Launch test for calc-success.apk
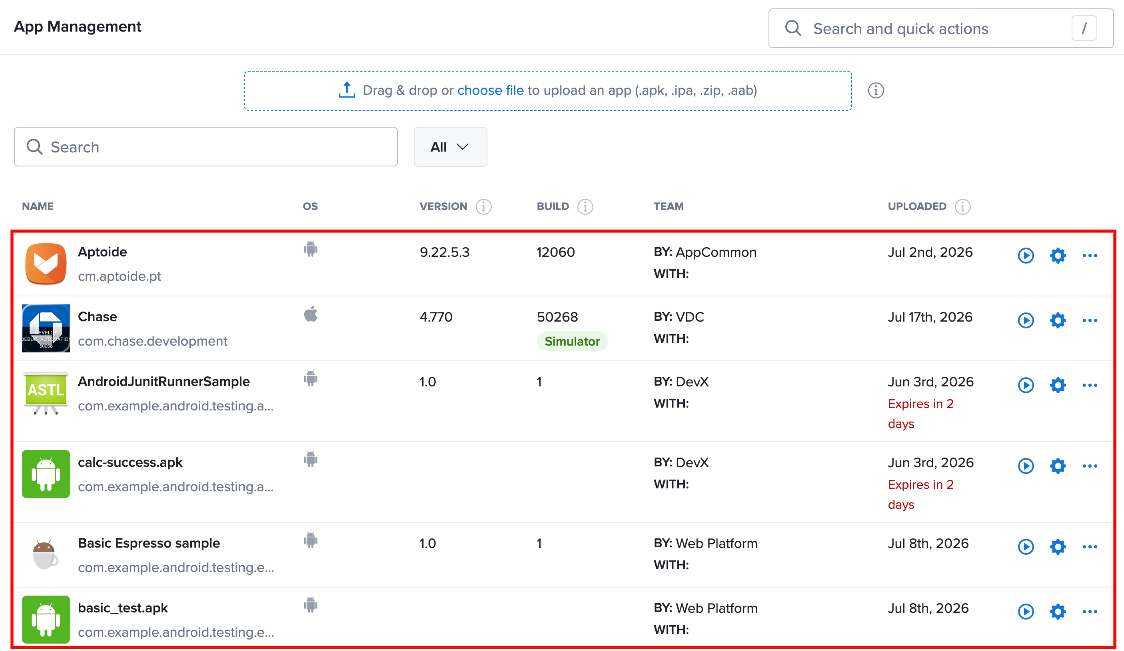This screenshot has height=651, width=1124. pos(1026,466)
